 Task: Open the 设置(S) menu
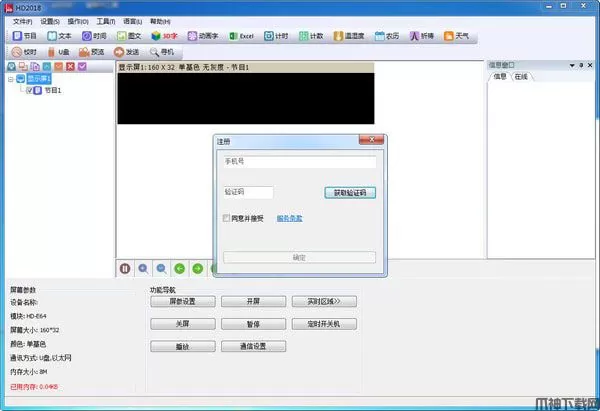(x=50, y=21)
